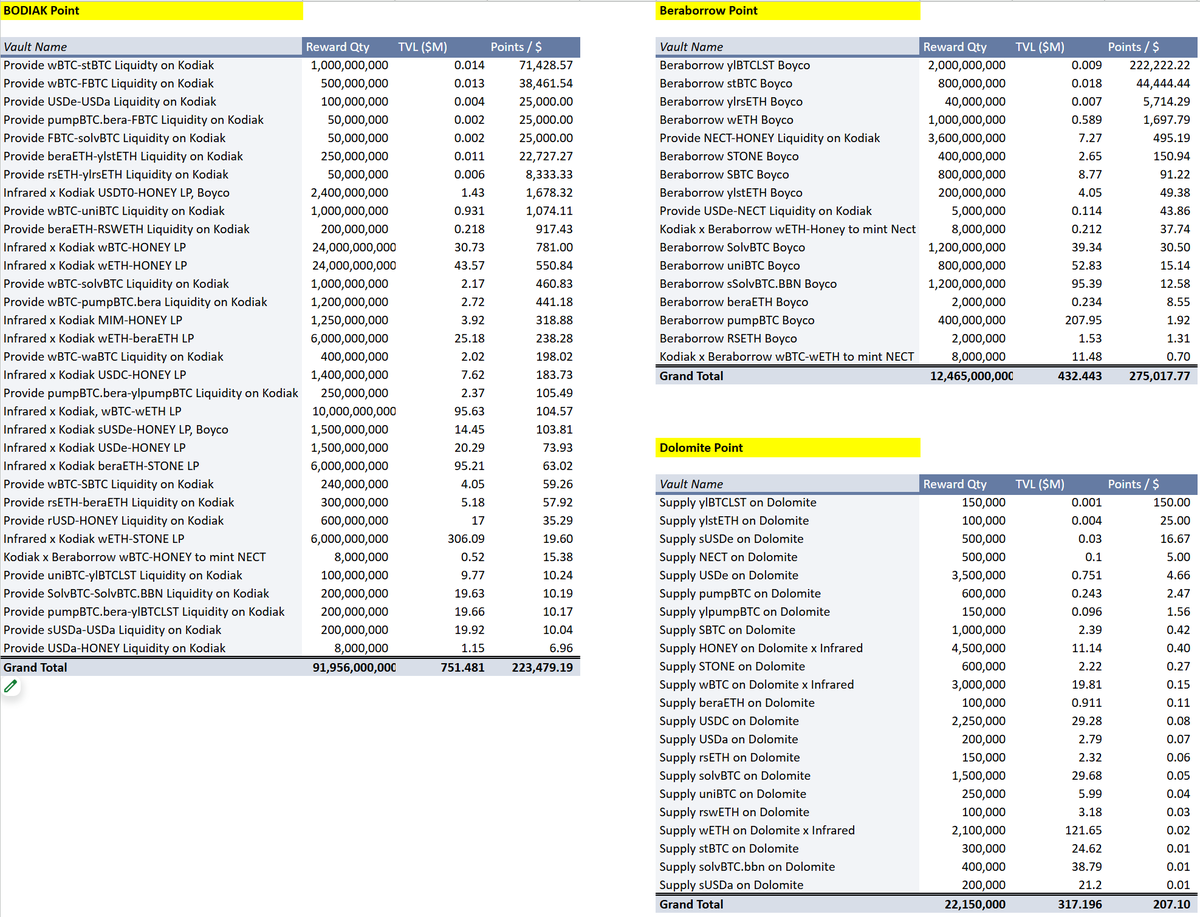1200x917 pixels.
Task: Select TVL value 306.09
Action: click(466, 539)
